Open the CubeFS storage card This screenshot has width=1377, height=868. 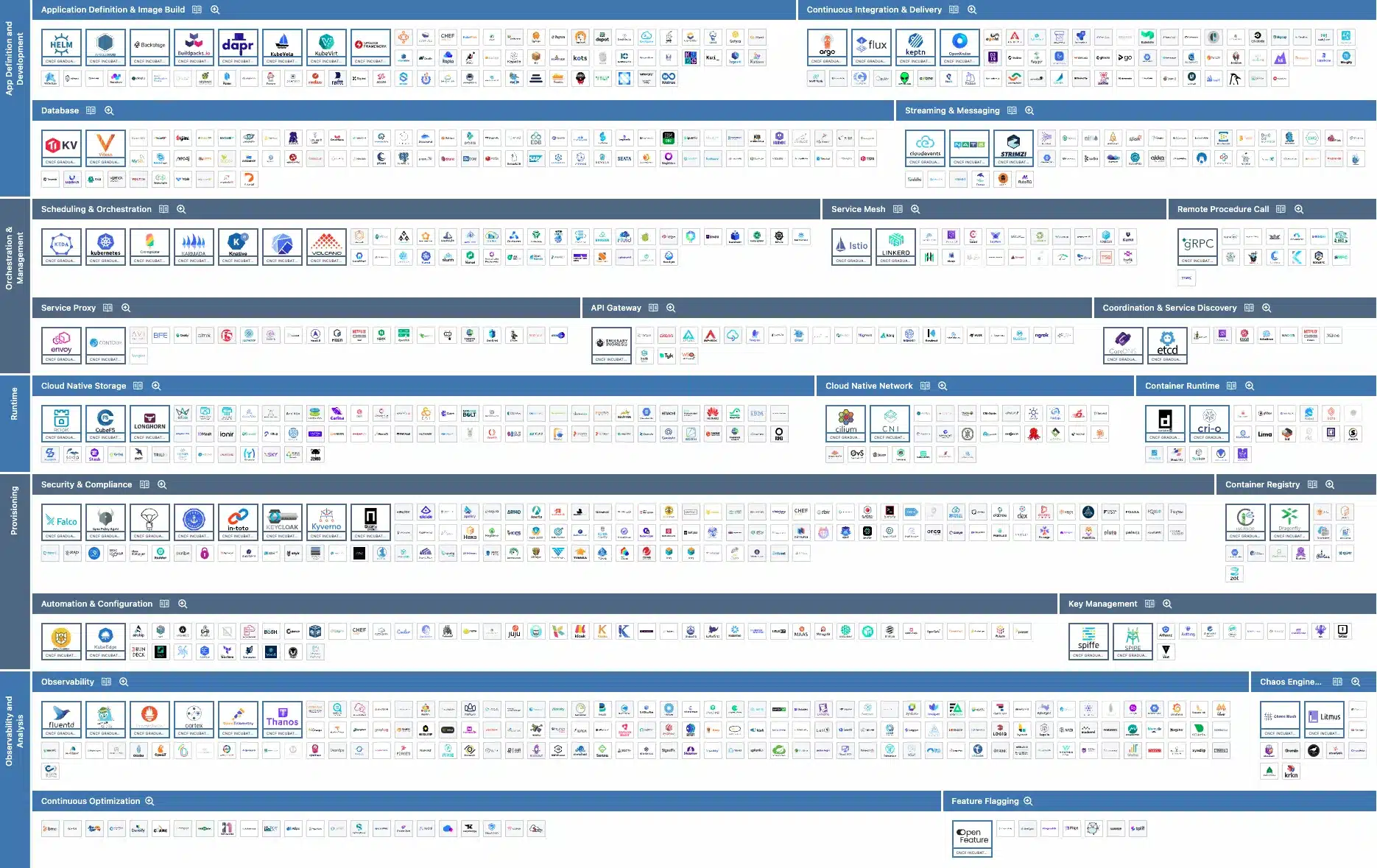click(x=105, y=423)
